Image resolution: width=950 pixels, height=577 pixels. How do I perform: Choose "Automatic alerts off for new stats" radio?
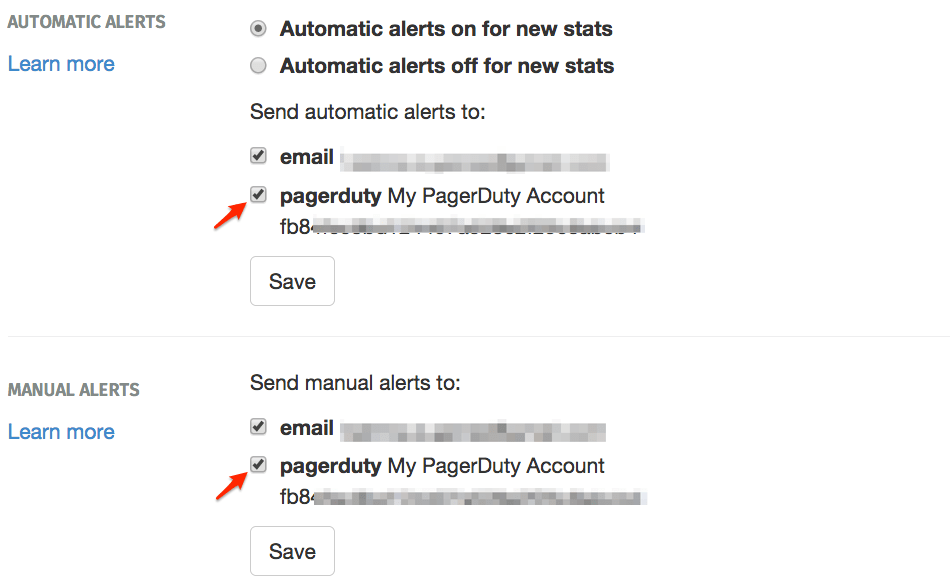tap(259, 66)
